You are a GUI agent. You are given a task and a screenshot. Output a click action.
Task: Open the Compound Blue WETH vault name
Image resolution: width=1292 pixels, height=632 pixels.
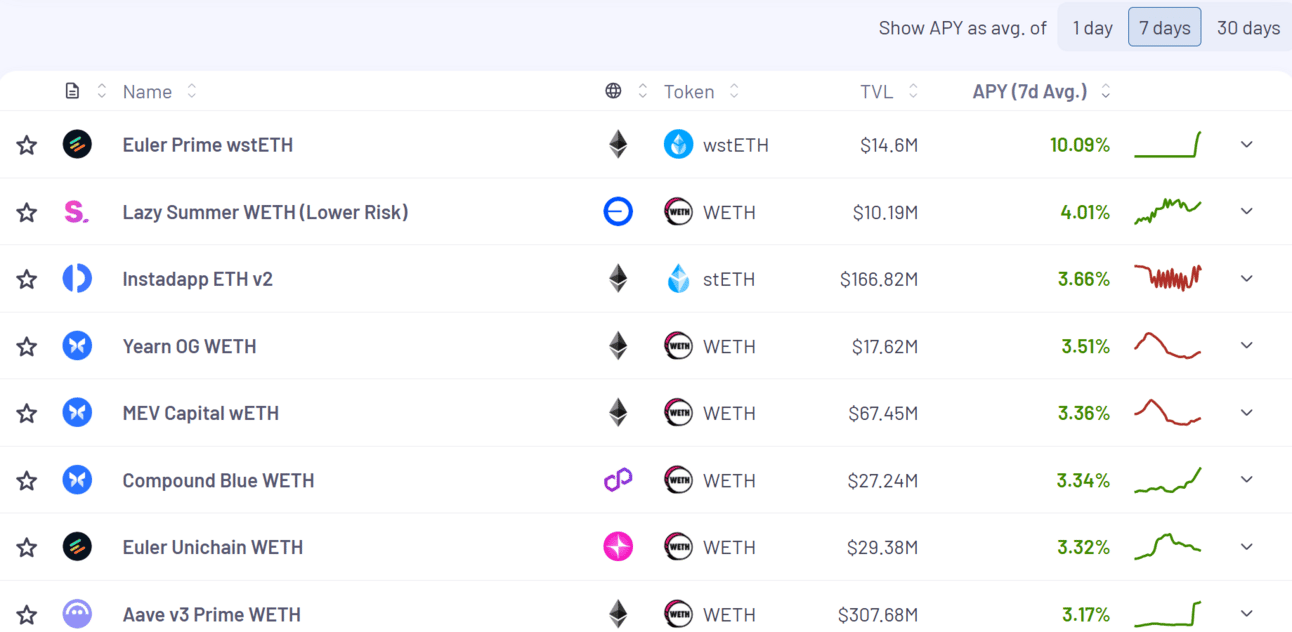click(218, 480)
